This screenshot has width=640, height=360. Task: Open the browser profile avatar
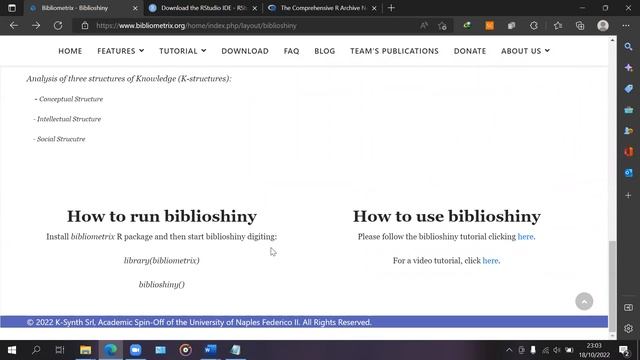point(603,25)
